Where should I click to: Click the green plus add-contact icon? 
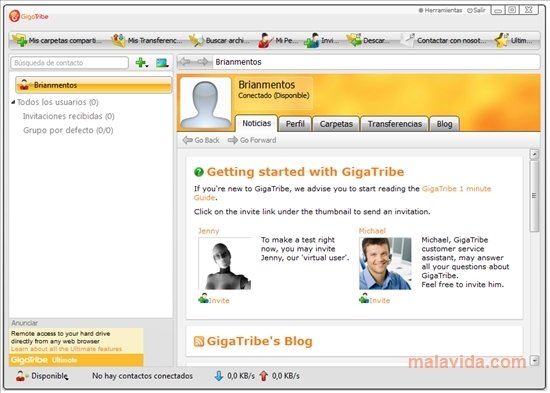[x=141, y=63]
